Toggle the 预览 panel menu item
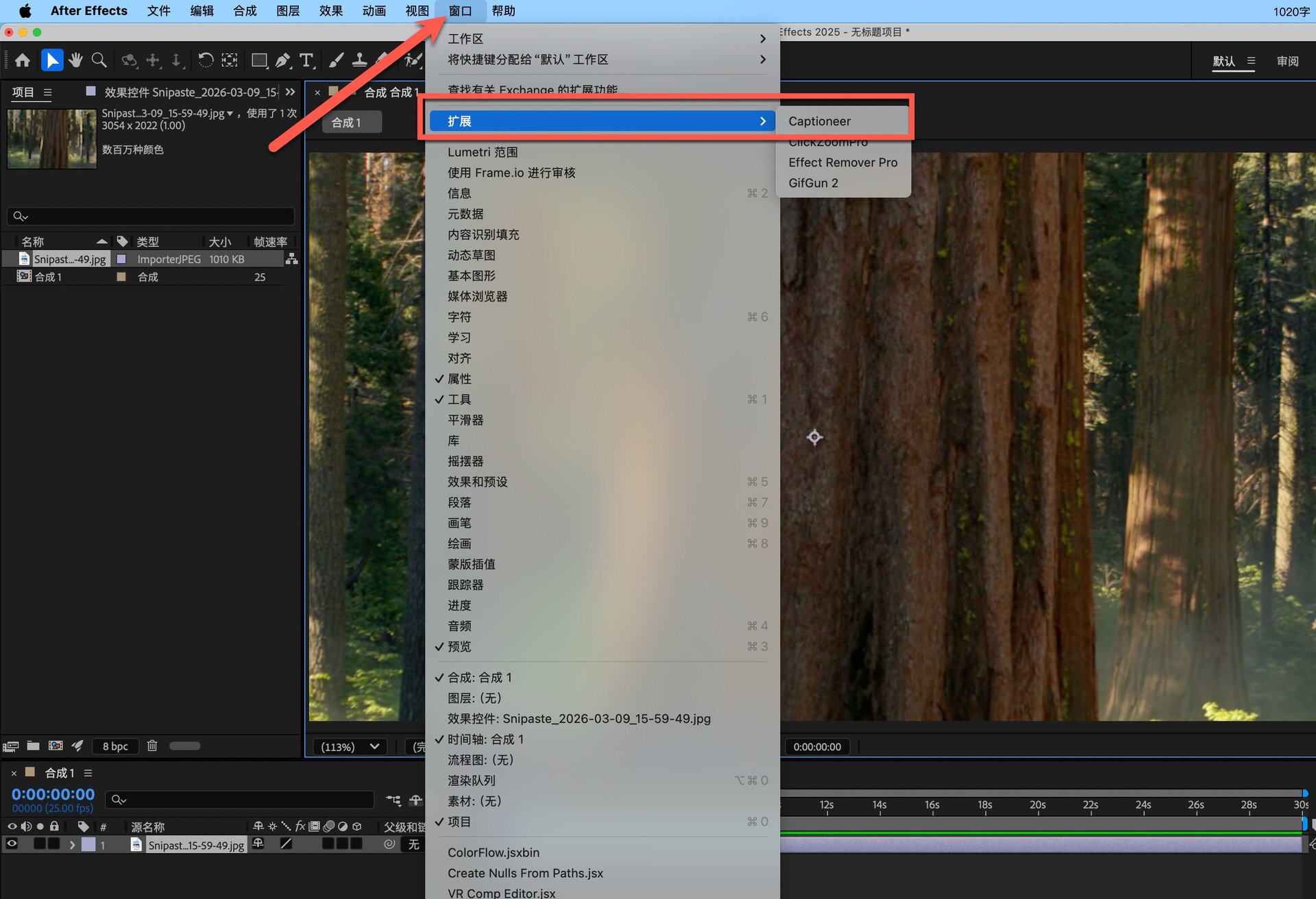 coord(459,647)
